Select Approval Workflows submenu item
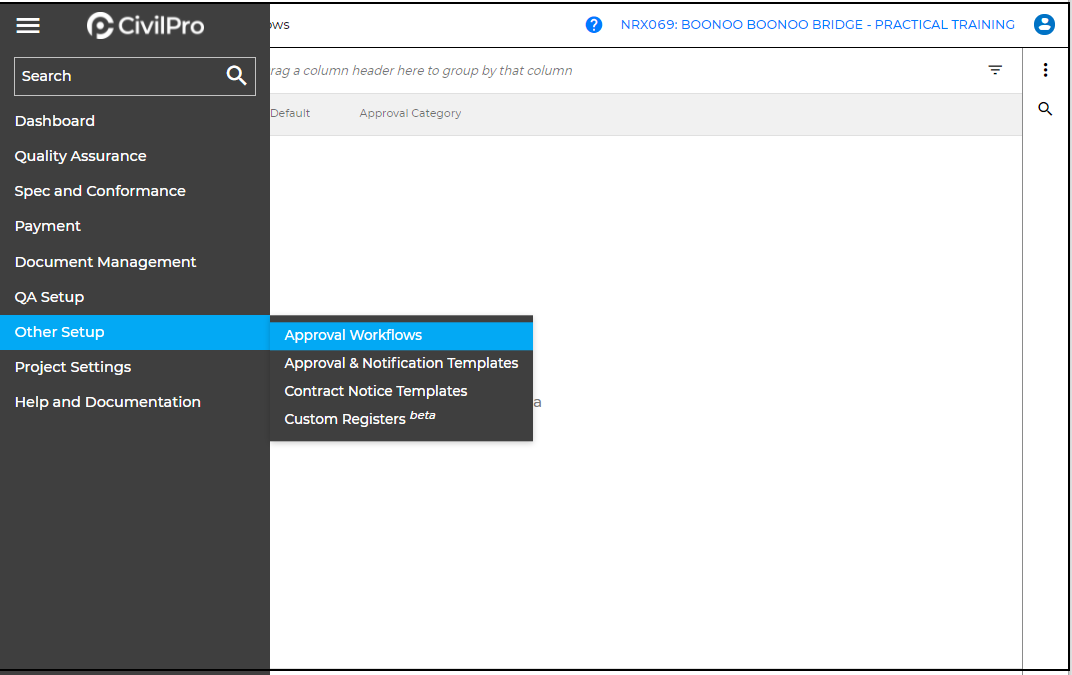 pyautogui.click(x=353, y=335)
